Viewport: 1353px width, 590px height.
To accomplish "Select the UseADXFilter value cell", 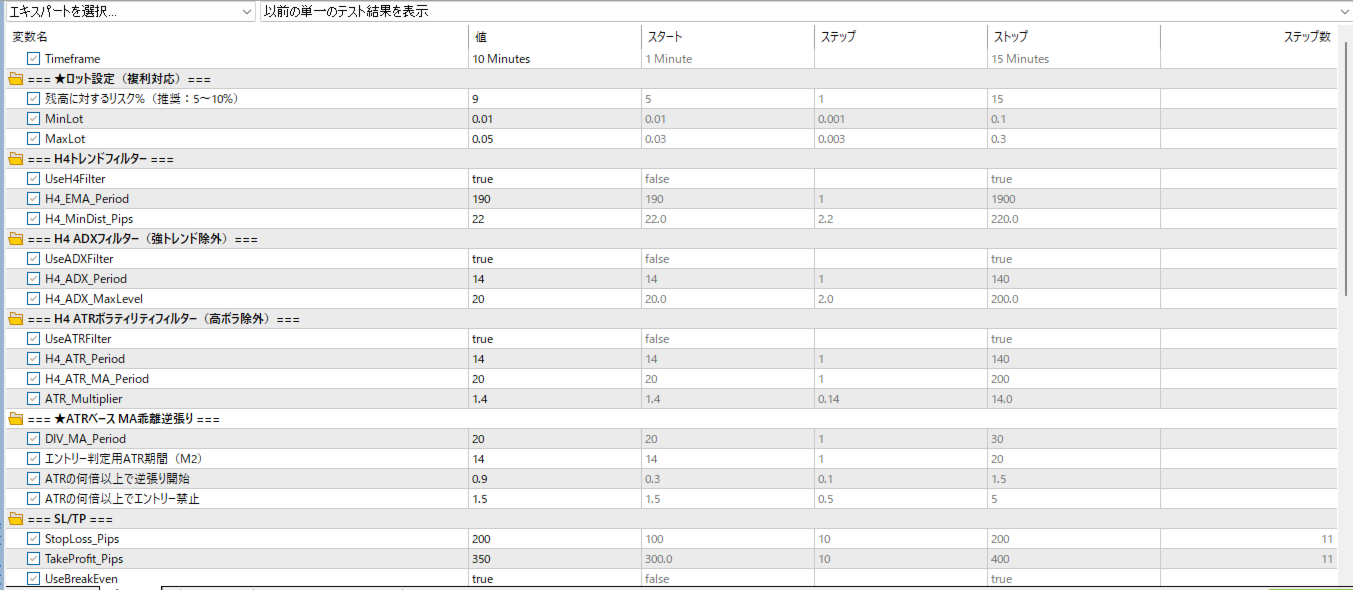I will [553, 259].
